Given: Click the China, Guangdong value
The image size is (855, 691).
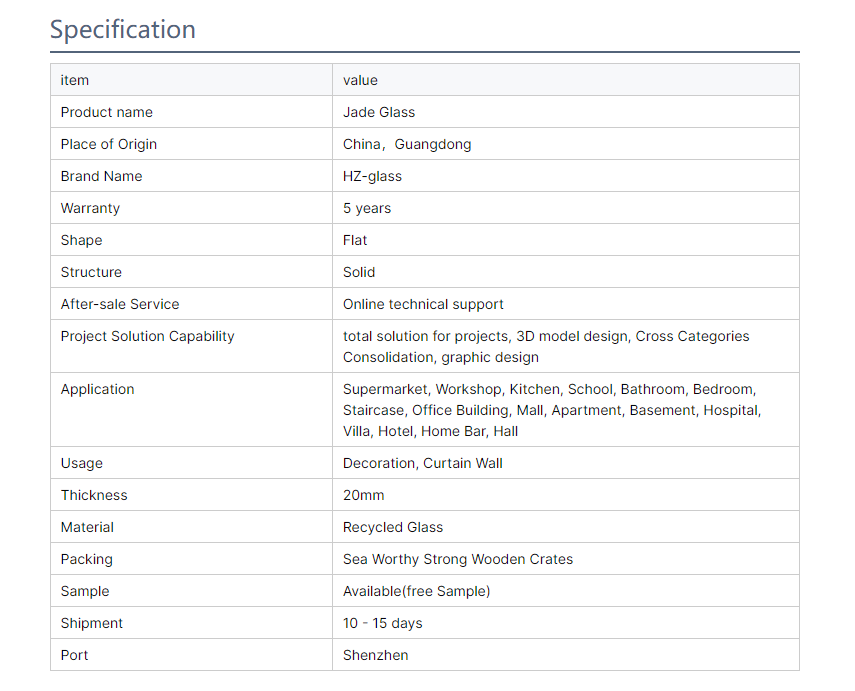Looking at the screenshot, I should click(x=407, y=145).
